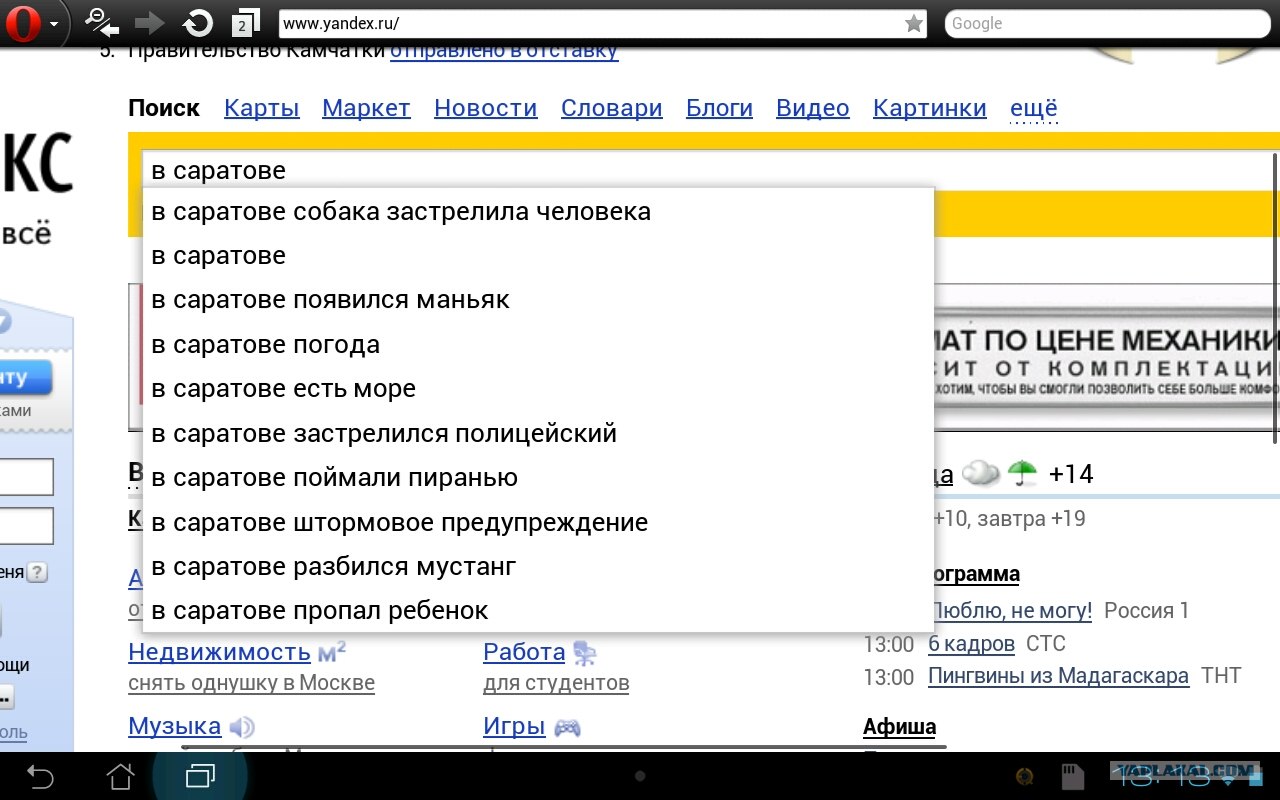1280x800 pixels.
Task: Expand the 'ещё' more services menu
Action: tap(1034, 108)
